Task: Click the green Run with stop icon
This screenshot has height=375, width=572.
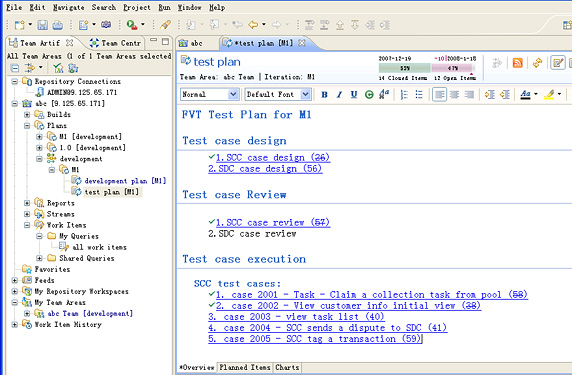Action: tap(132, 25)
